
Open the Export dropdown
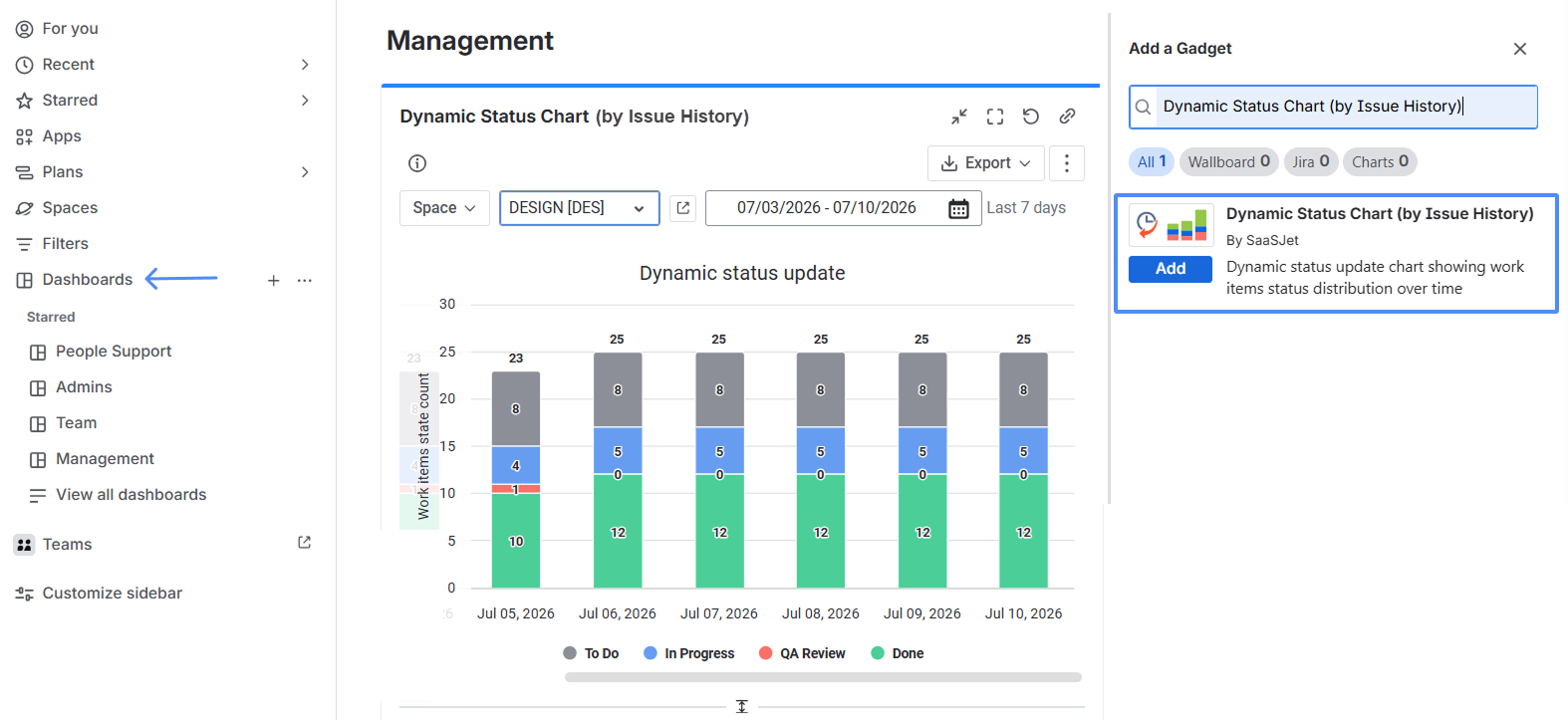coord(986,163)
